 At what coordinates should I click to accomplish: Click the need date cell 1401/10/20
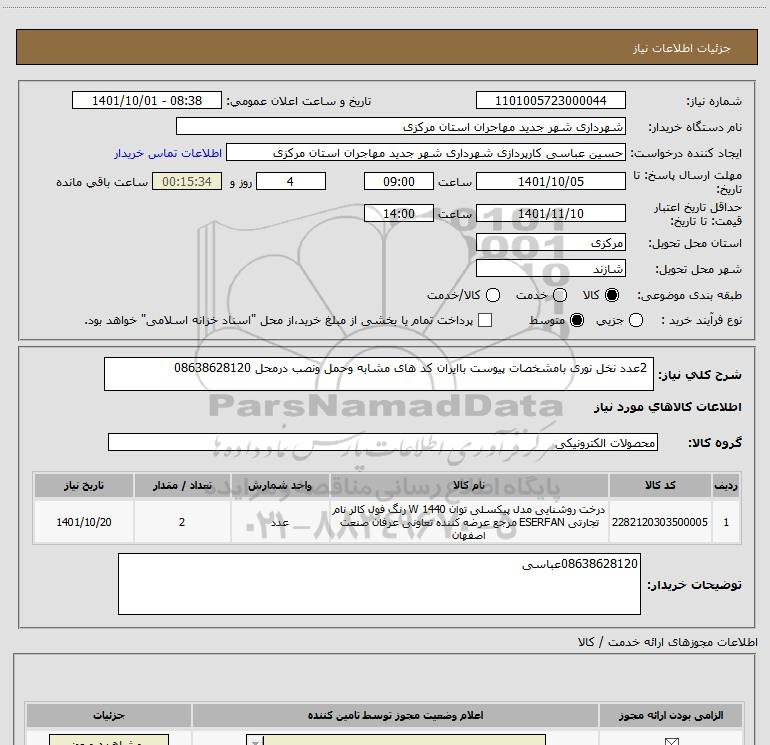[x=83, y=522]
